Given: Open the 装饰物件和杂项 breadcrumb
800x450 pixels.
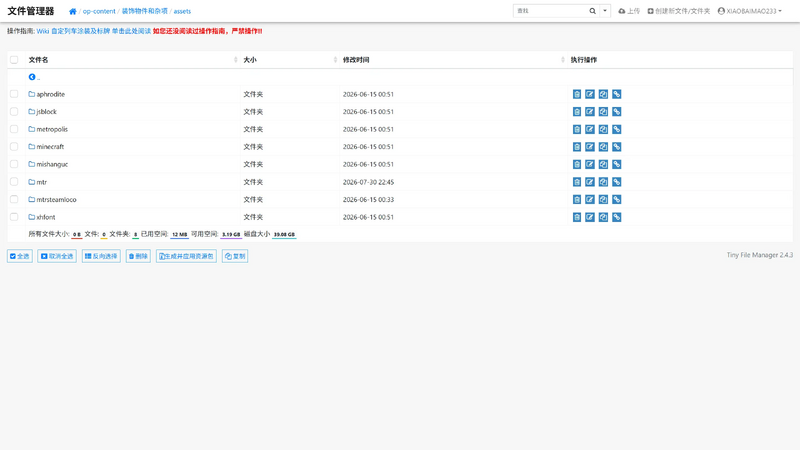Looking at the screenshot, I should [x=144, y=11].
